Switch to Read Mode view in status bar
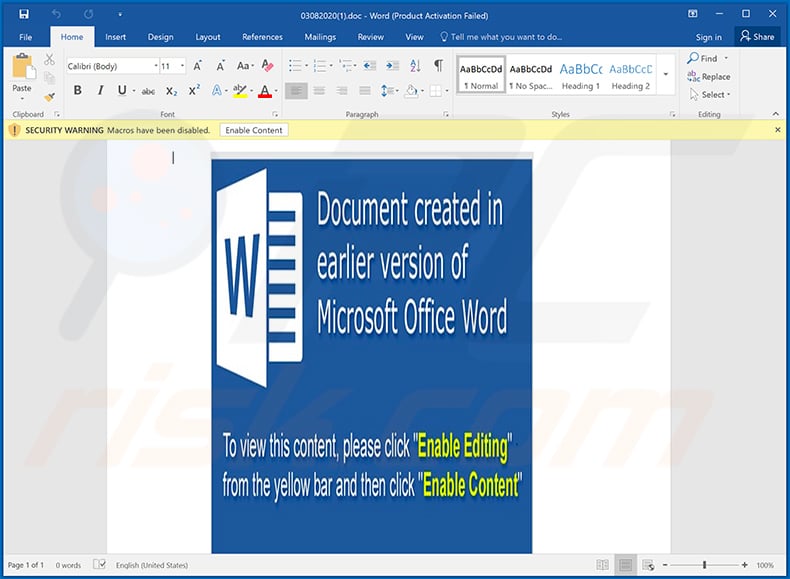 [x=602, y=565]
